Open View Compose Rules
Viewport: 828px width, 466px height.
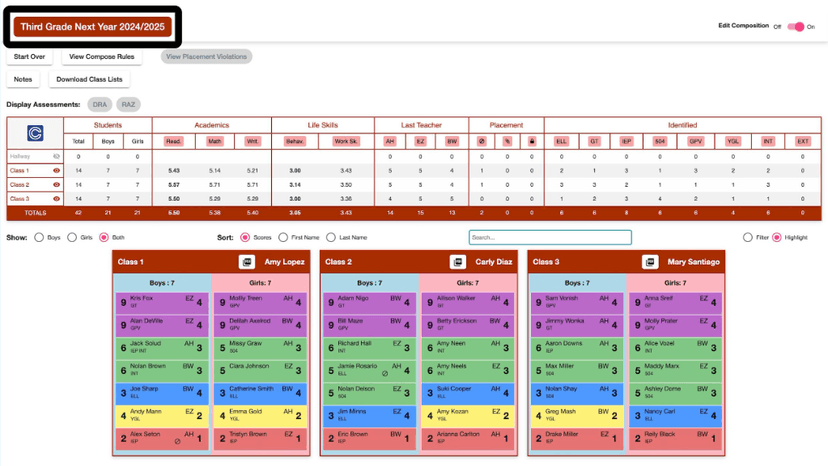(x=101, y=57)
